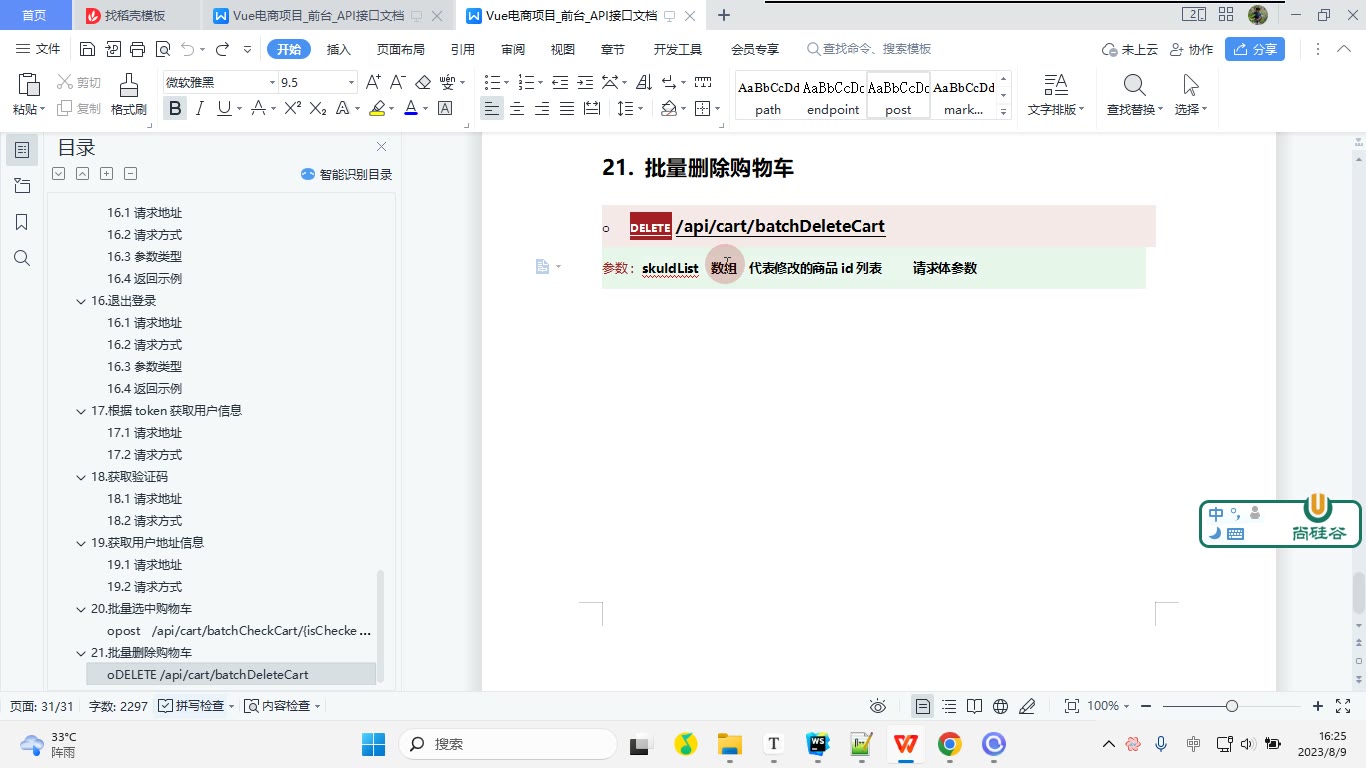
Task: Open search icon in left sidebar
Action: click(22, 258)
